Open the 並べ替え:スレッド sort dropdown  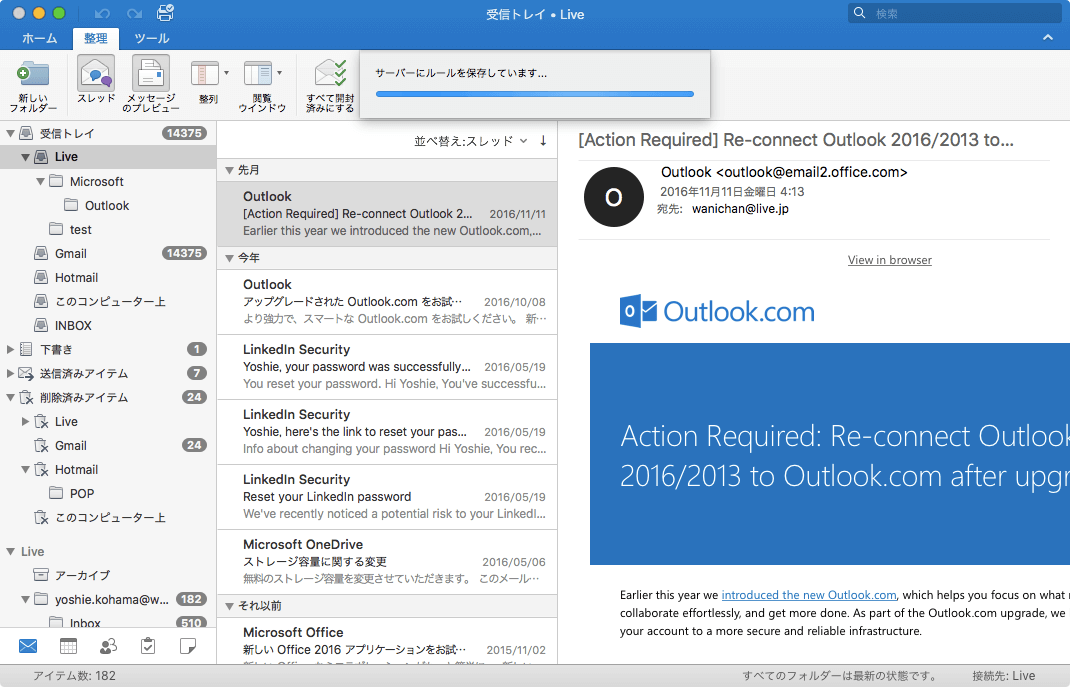coord(471,141)
